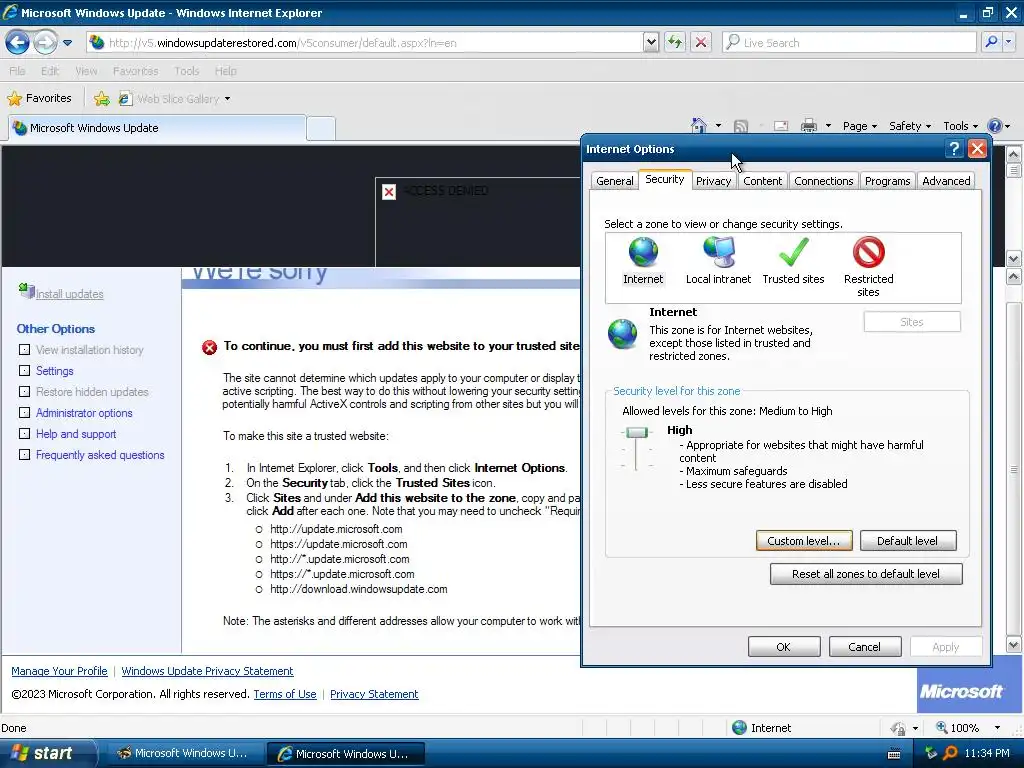Switch to the Advanced tab
The image size is (1024, 768).
click(x=946, y=181)
